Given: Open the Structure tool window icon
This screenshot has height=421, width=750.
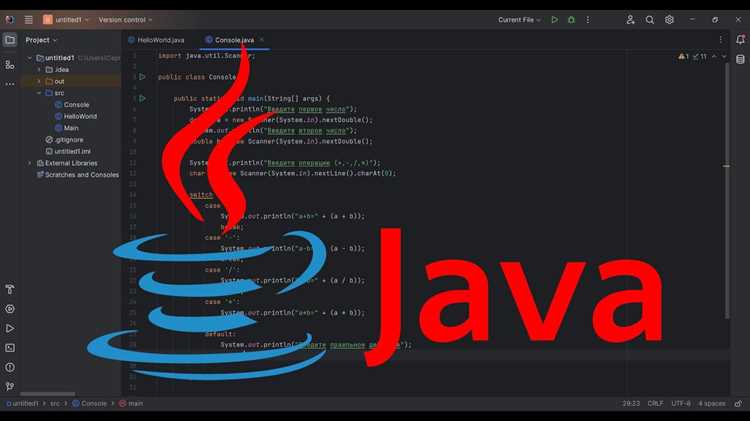Looking at the screenshot, I should [10, 64].
